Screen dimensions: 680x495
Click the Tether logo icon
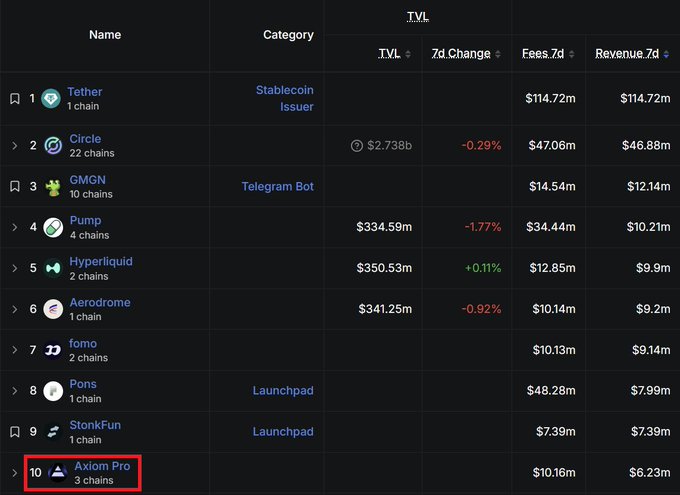(51, 99)
